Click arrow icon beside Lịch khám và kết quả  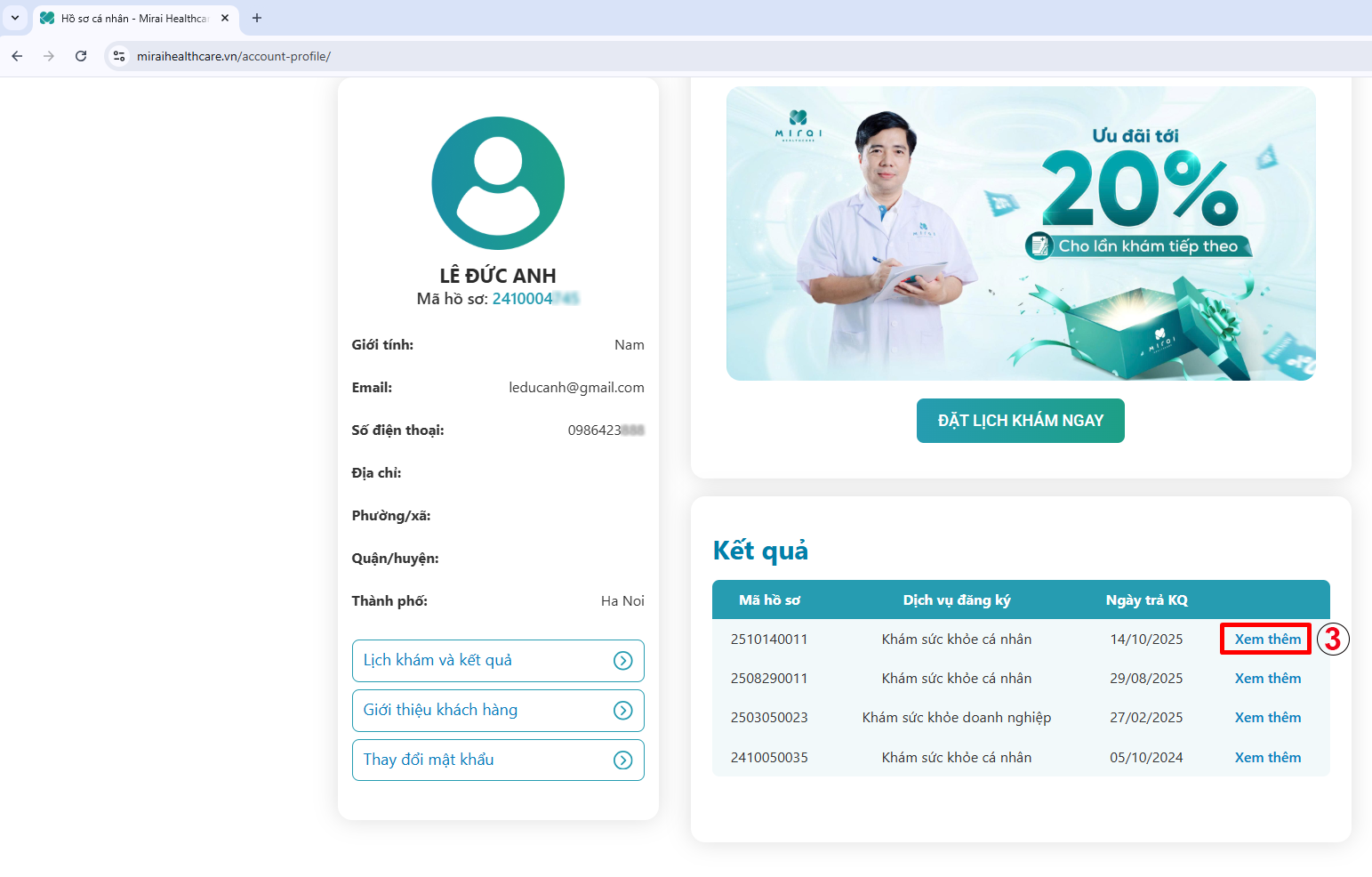(623, 661)
